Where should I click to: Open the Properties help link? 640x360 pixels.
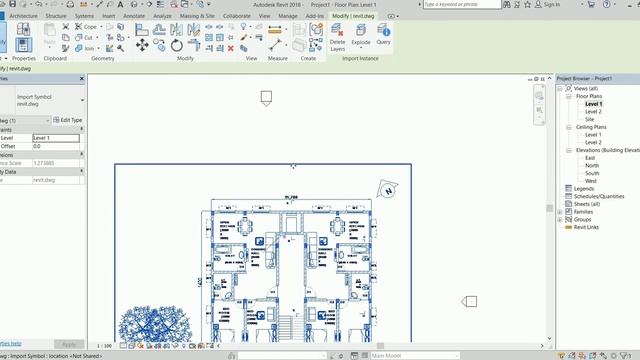point(11,344)
